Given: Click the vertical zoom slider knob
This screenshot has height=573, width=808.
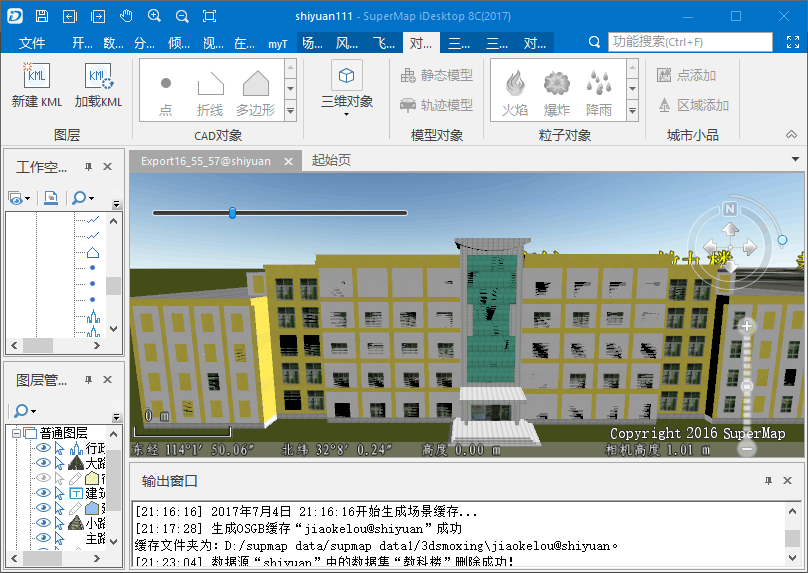Looking at the screenshot, I should point(747,386).
